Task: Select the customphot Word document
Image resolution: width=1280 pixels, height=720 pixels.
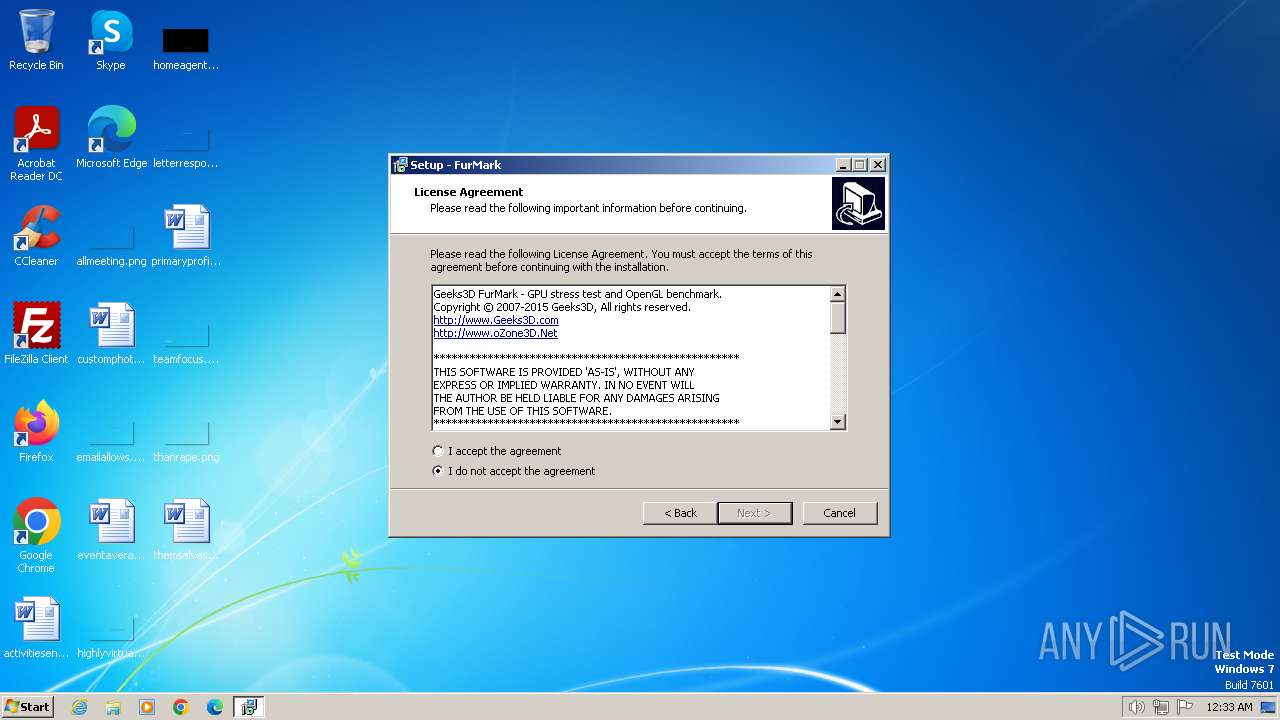Action: [x=111, y=334]
